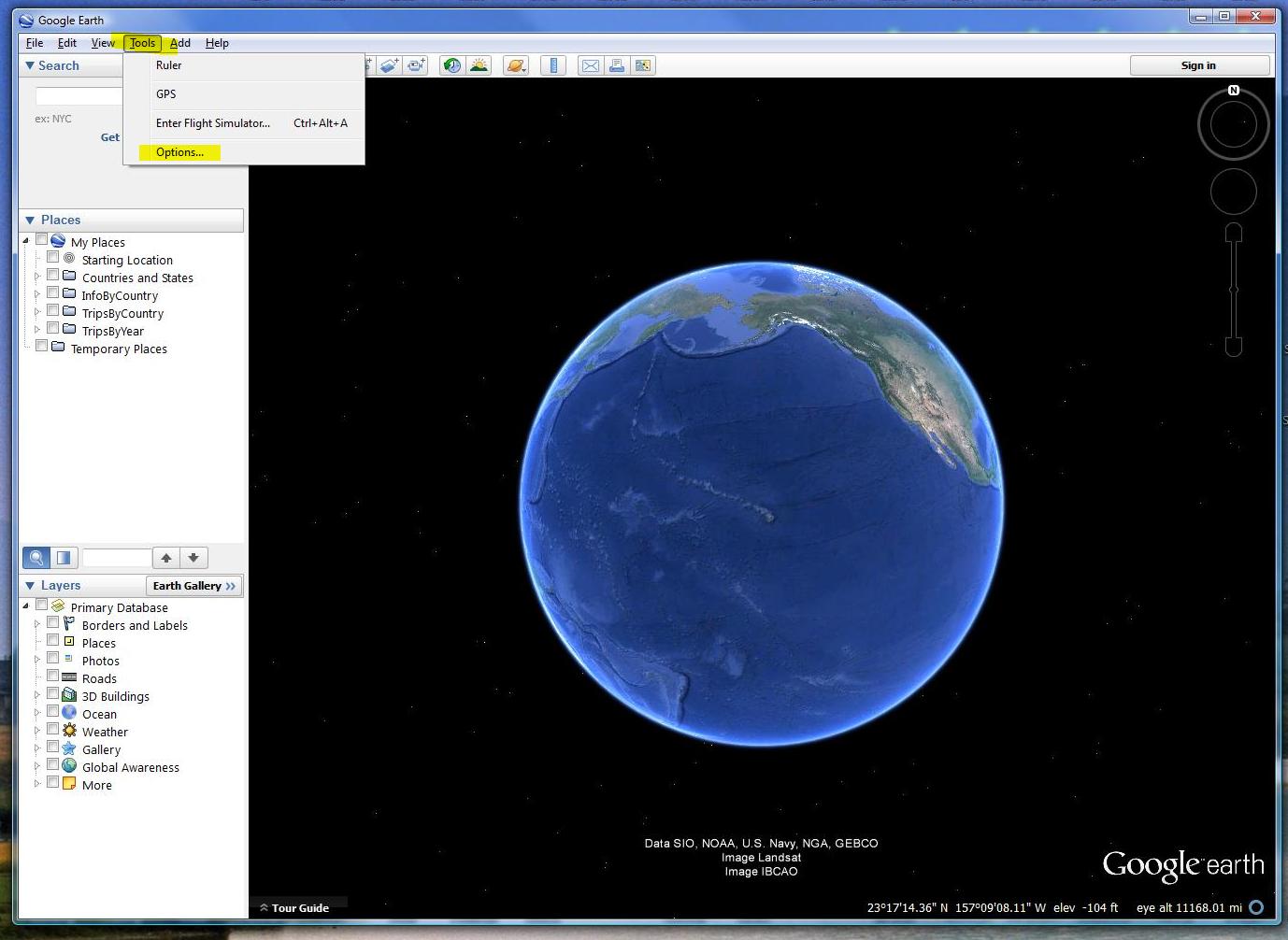
Task: Click the magnifier search icon under Places
Action: tap(36, 558)
